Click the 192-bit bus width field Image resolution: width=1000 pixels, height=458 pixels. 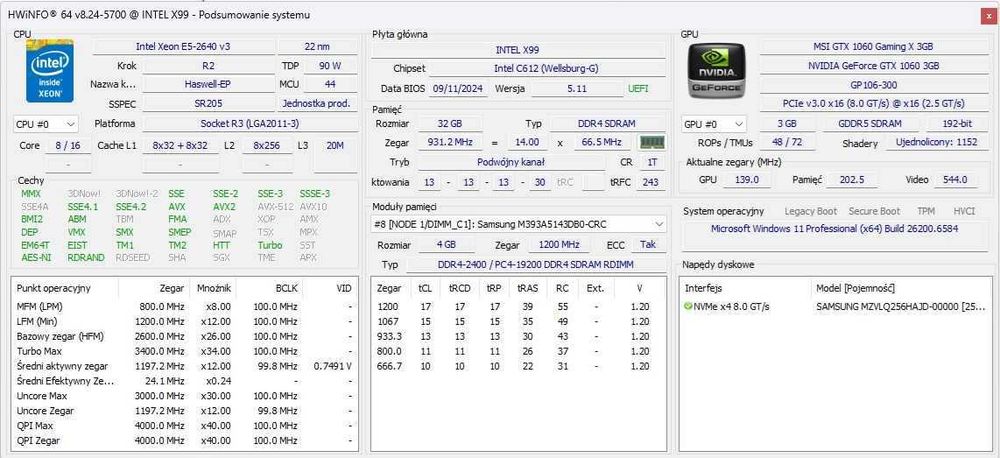958,124
